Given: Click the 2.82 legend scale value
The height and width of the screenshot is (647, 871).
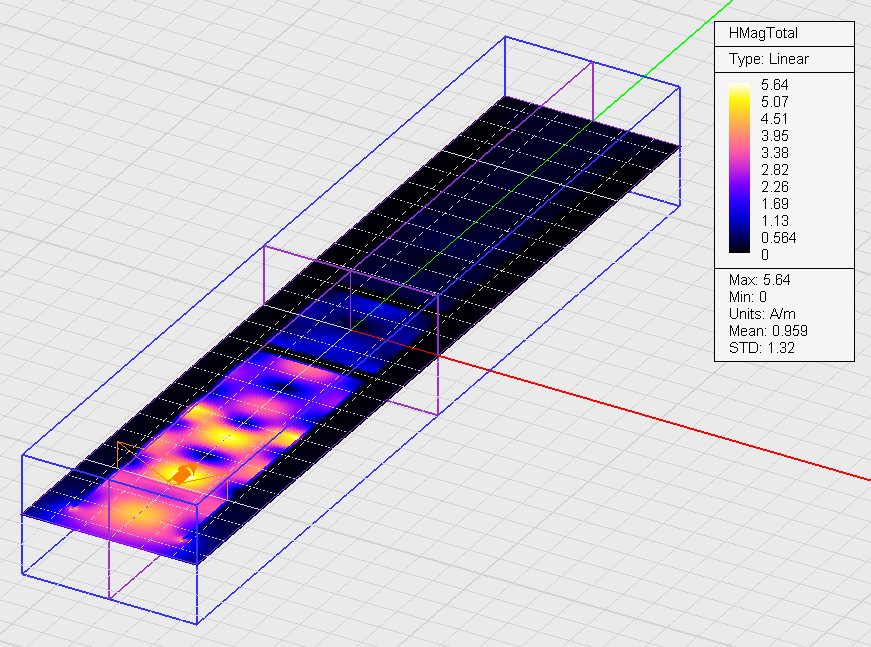Looking at the screenshot, I should (x=775, y=170).
